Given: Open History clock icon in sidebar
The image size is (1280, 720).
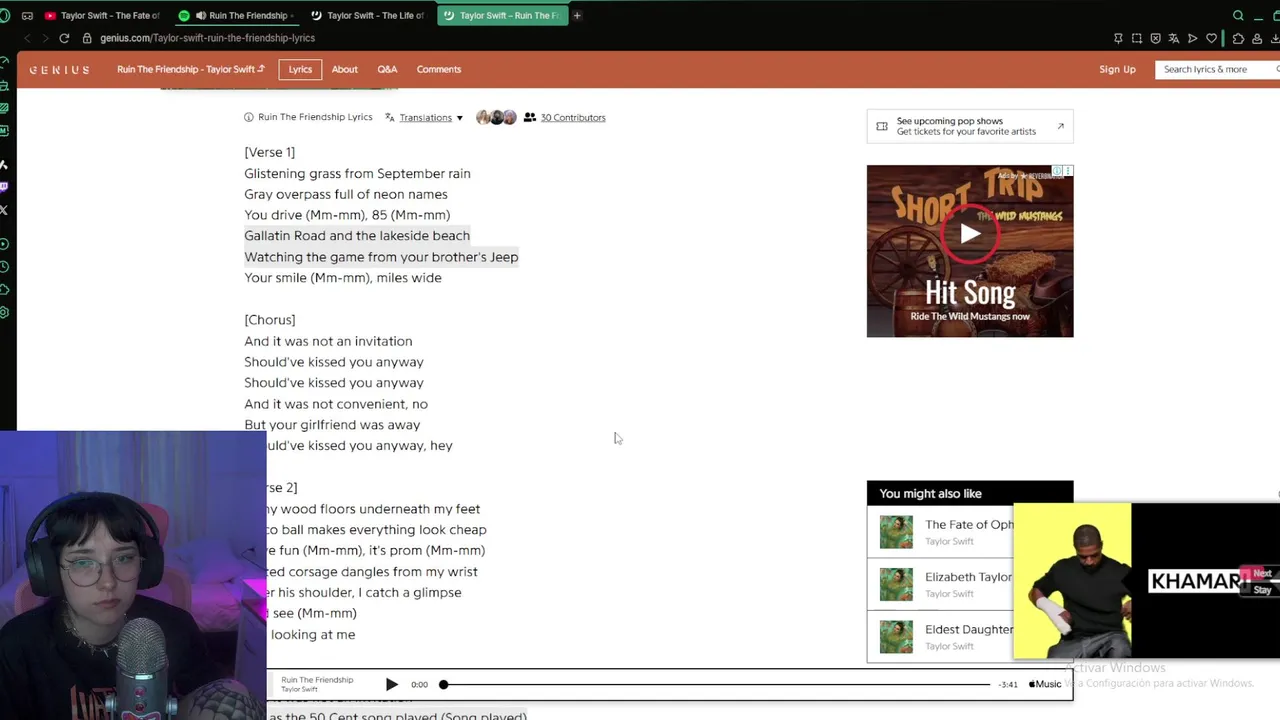Looking at the screenshot, I should (5, 267).
